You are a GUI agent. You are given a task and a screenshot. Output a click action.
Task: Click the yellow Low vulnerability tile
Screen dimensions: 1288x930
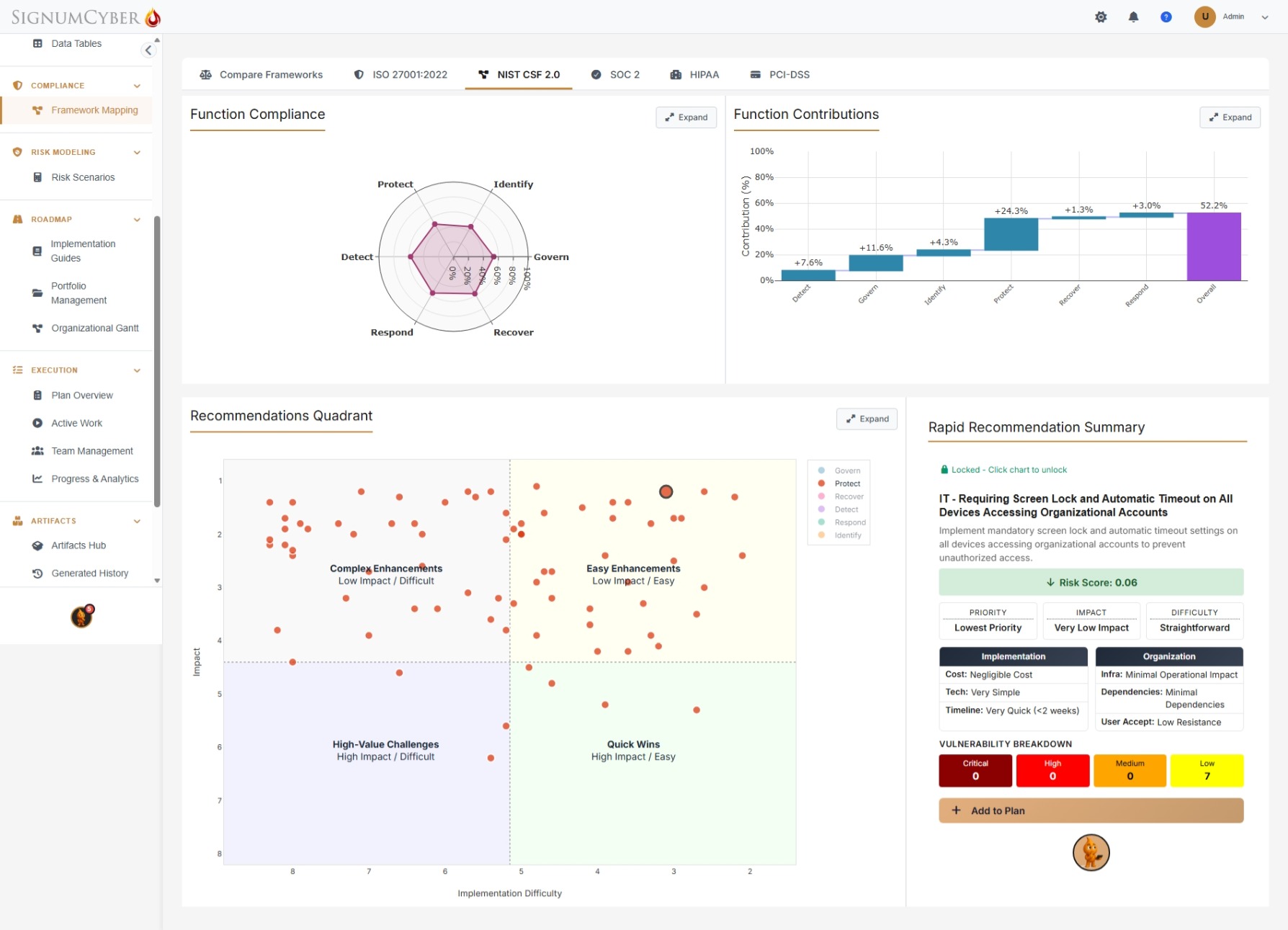point(1207,770)
